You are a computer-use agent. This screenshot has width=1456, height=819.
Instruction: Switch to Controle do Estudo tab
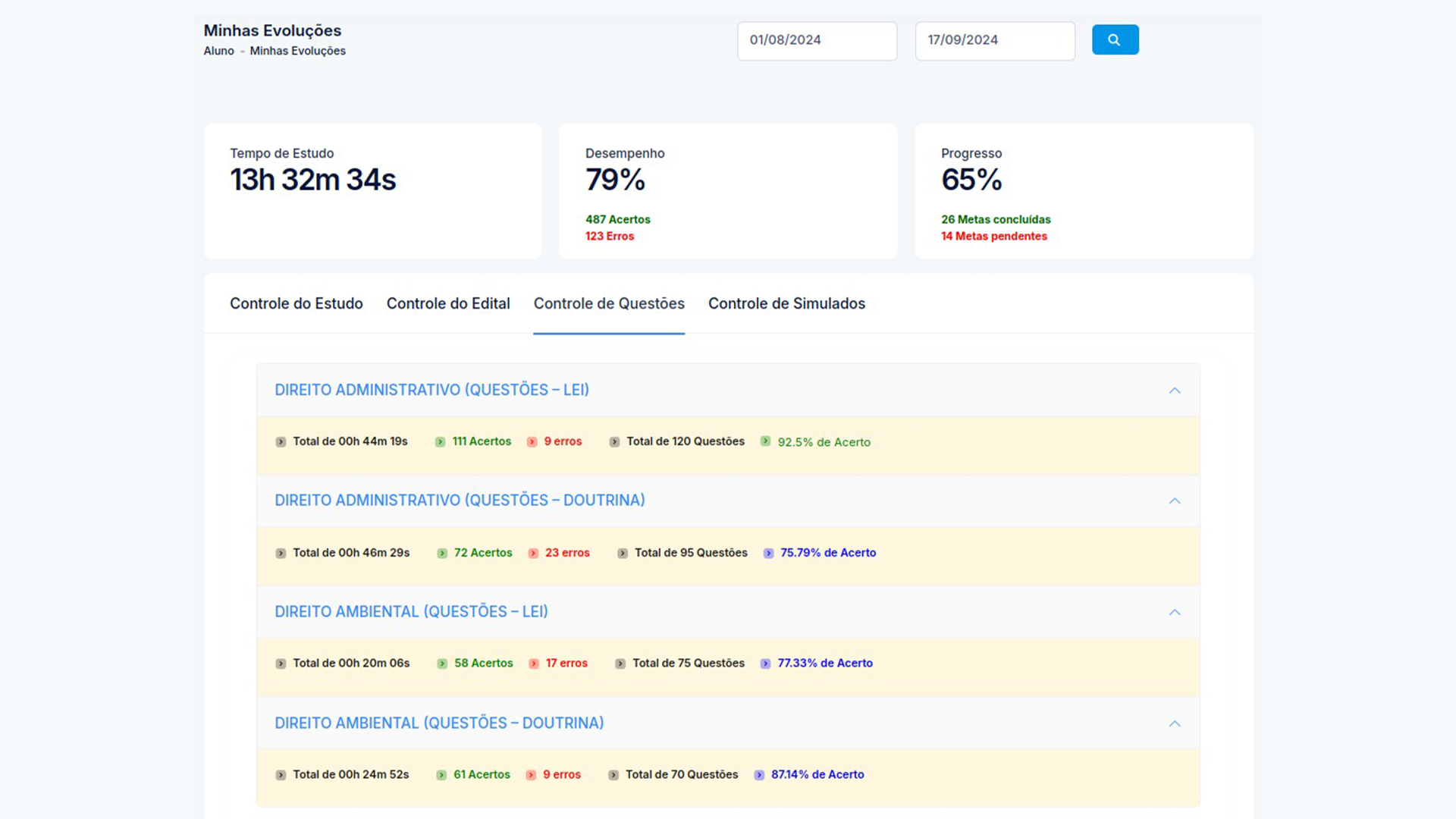pyautogui.click(x=297, y=303)
